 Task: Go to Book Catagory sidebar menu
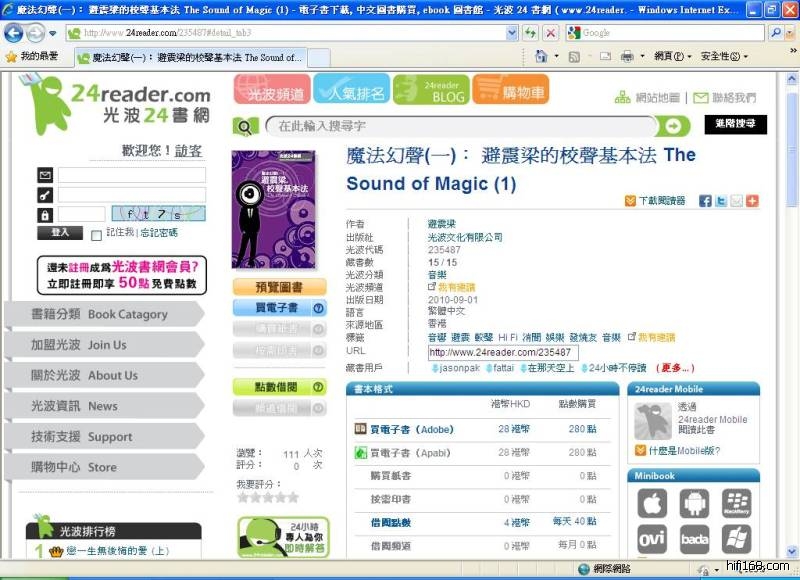pyautogui.click(x=99, y=314)
